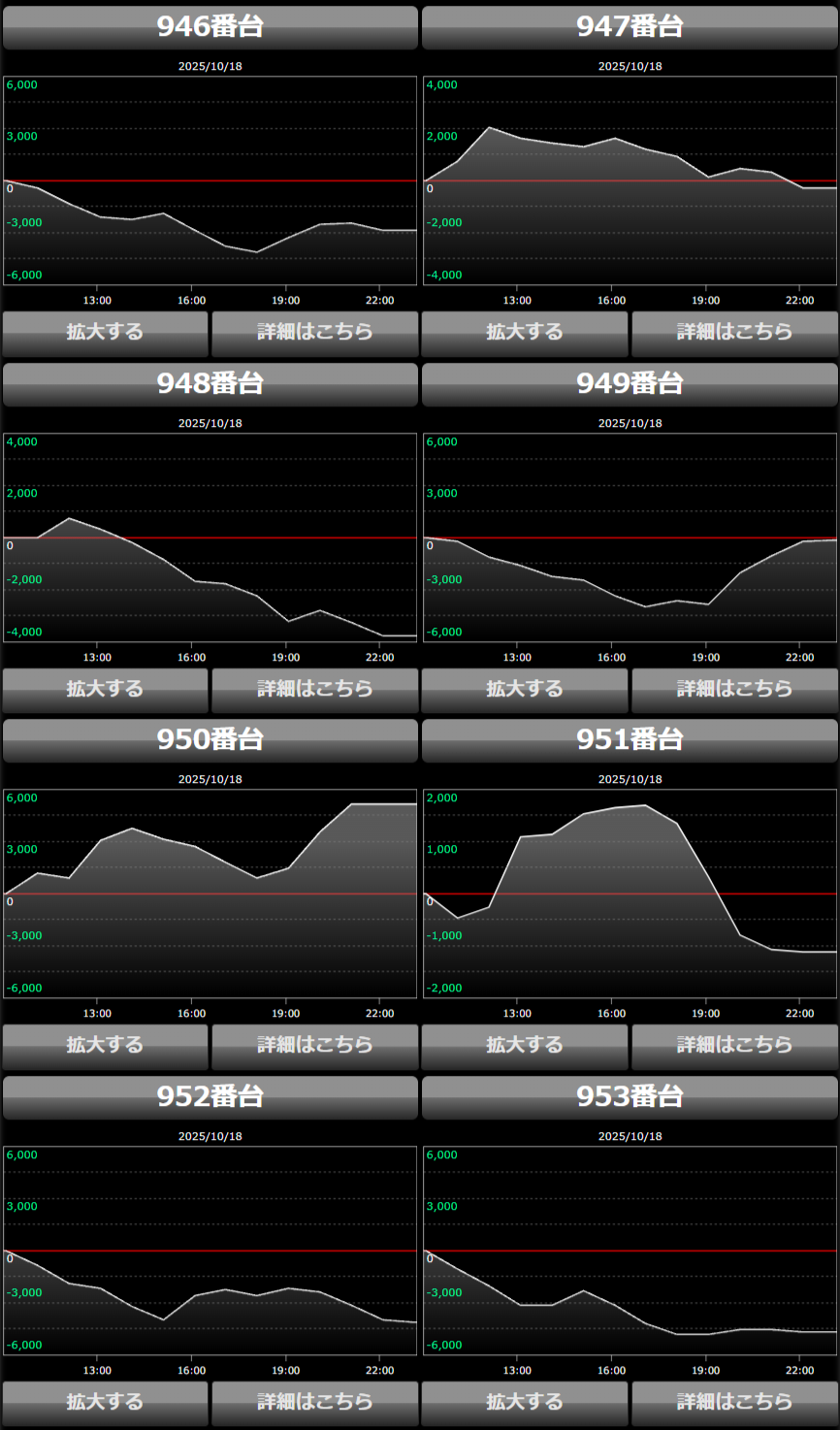Open details for machine 953
The height and width of the screenshot is (1430, 840).
(734, 1403)
